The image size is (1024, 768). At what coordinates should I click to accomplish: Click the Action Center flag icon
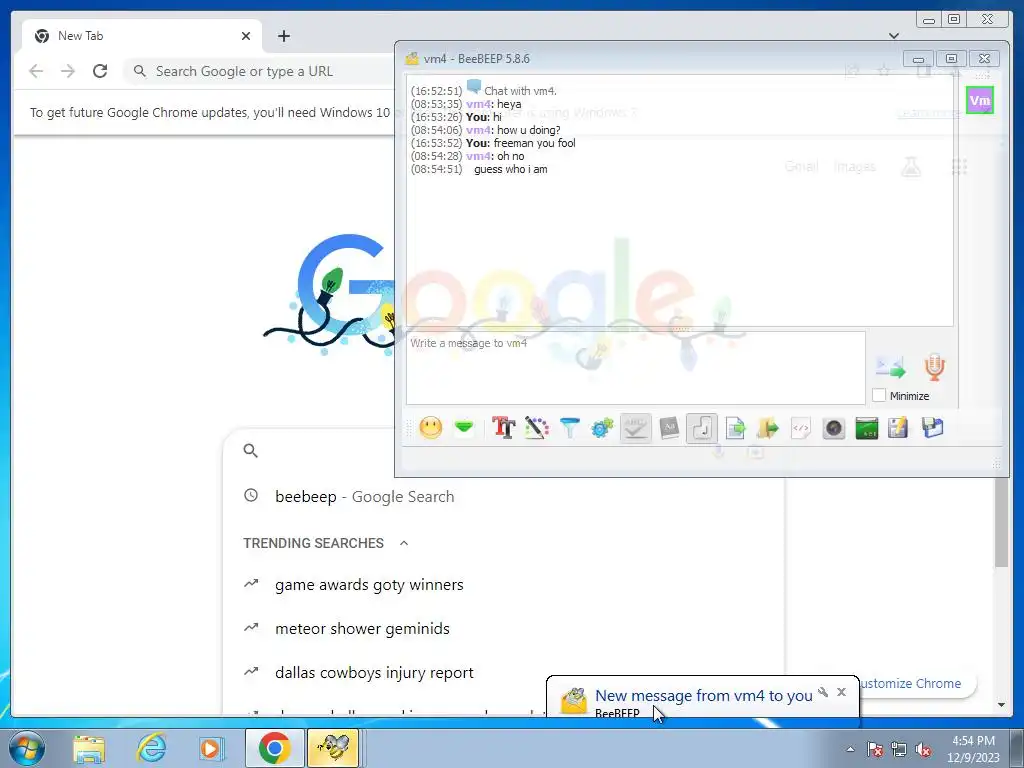point(875,750)
